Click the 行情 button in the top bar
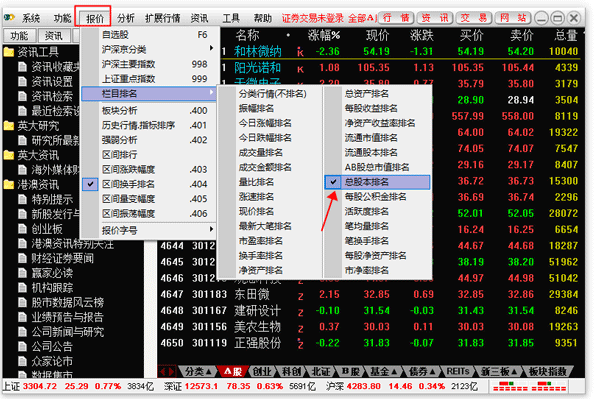This screenshot has height=399, width=600. [396, 18]
